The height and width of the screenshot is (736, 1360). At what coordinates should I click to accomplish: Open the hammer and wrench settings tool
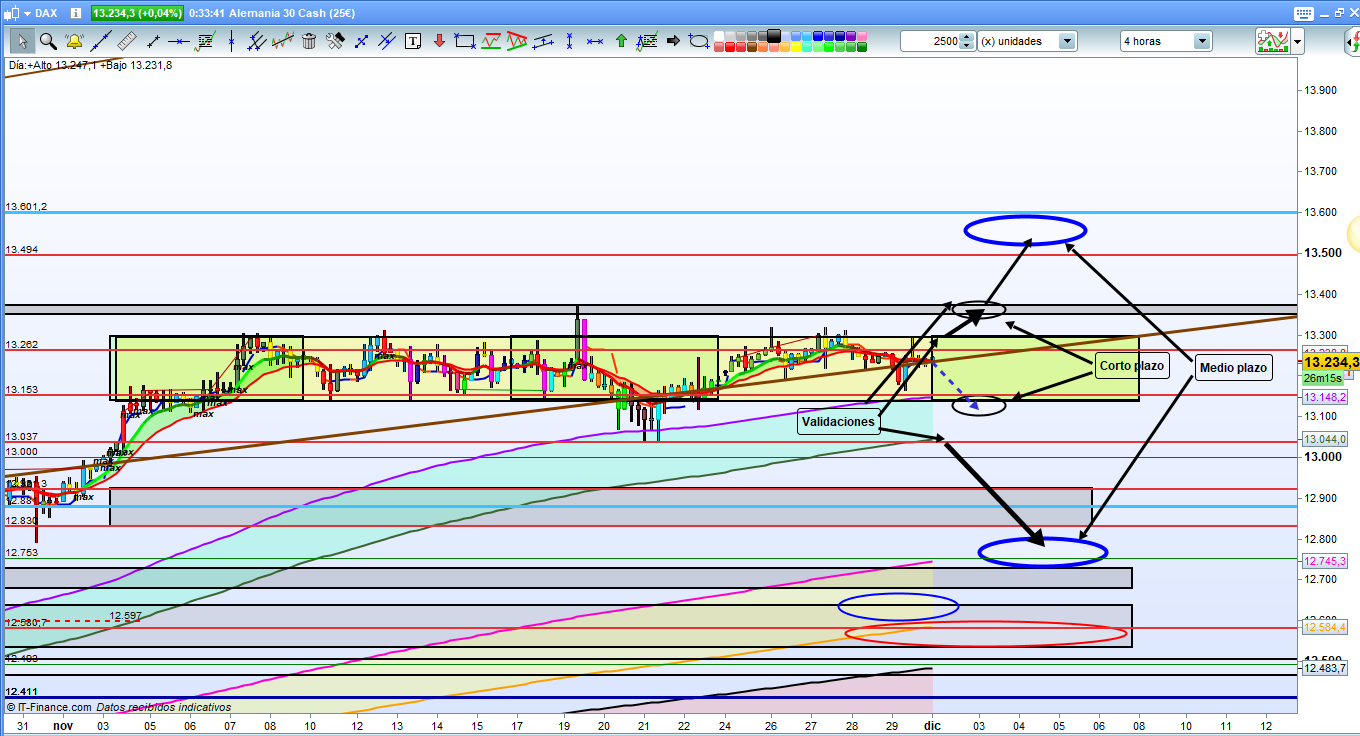click(x=335, y=41)
